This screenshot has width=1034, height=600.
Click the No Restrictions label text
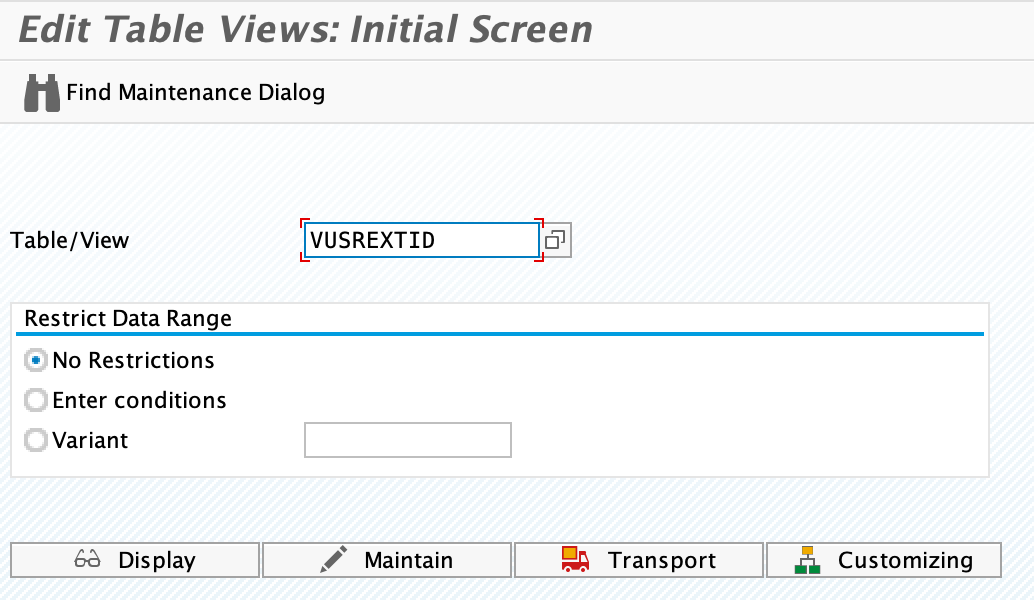tap(133, 361)
